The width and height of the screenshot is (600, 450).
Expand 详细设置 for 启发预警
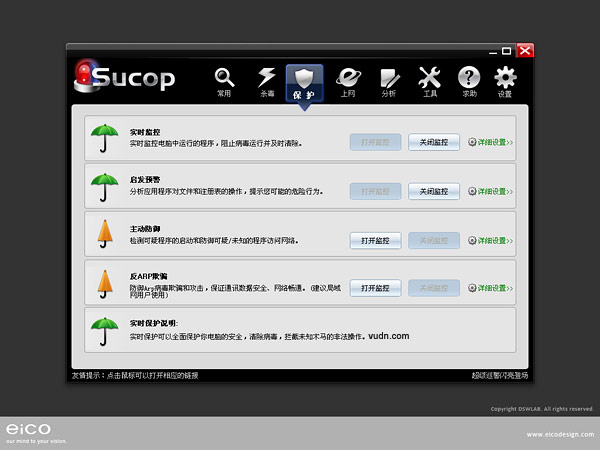[491, 191]
